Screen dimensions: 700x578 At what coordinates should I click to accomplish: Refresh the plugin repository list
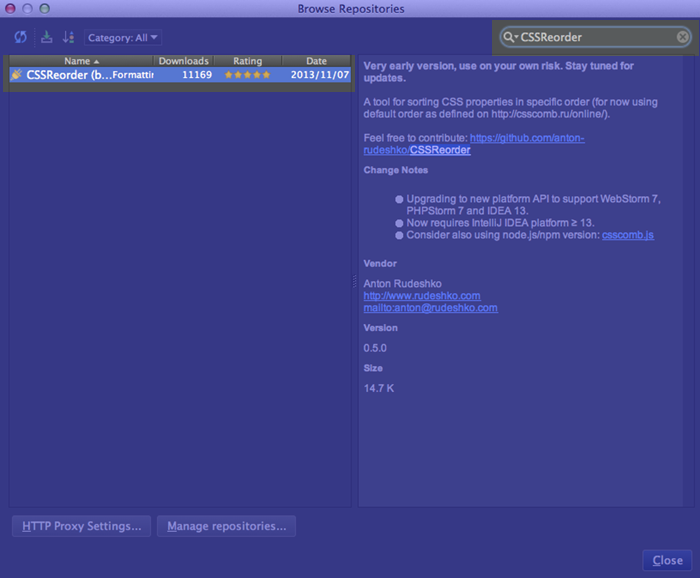click(21, 37)
